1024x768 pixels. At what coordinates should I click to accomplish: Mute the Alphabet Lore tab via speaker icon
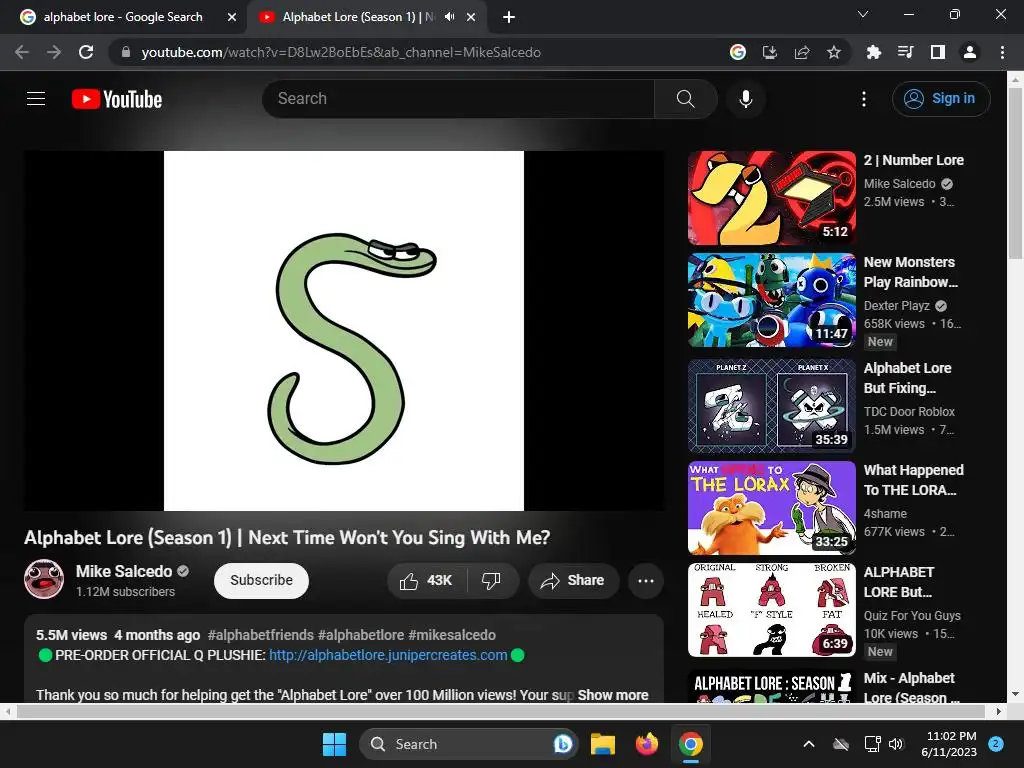pyautogui.click(x=449, y=17)
